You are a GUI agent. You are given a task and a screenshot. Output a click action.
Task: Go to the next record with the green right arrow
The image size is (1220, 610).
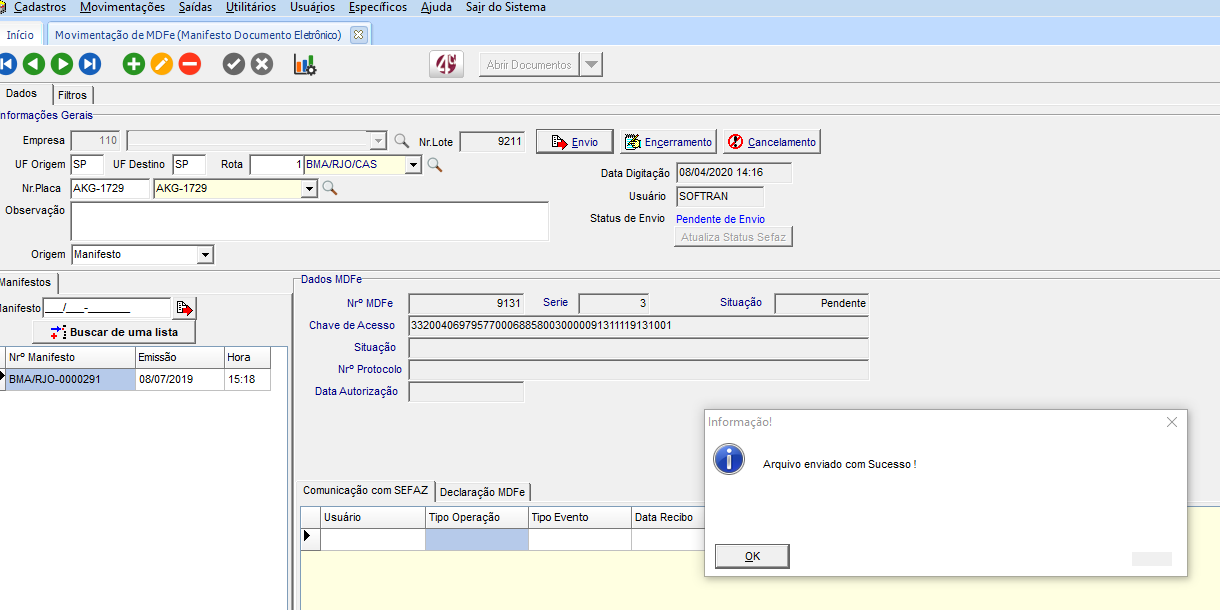coord(62,64)
